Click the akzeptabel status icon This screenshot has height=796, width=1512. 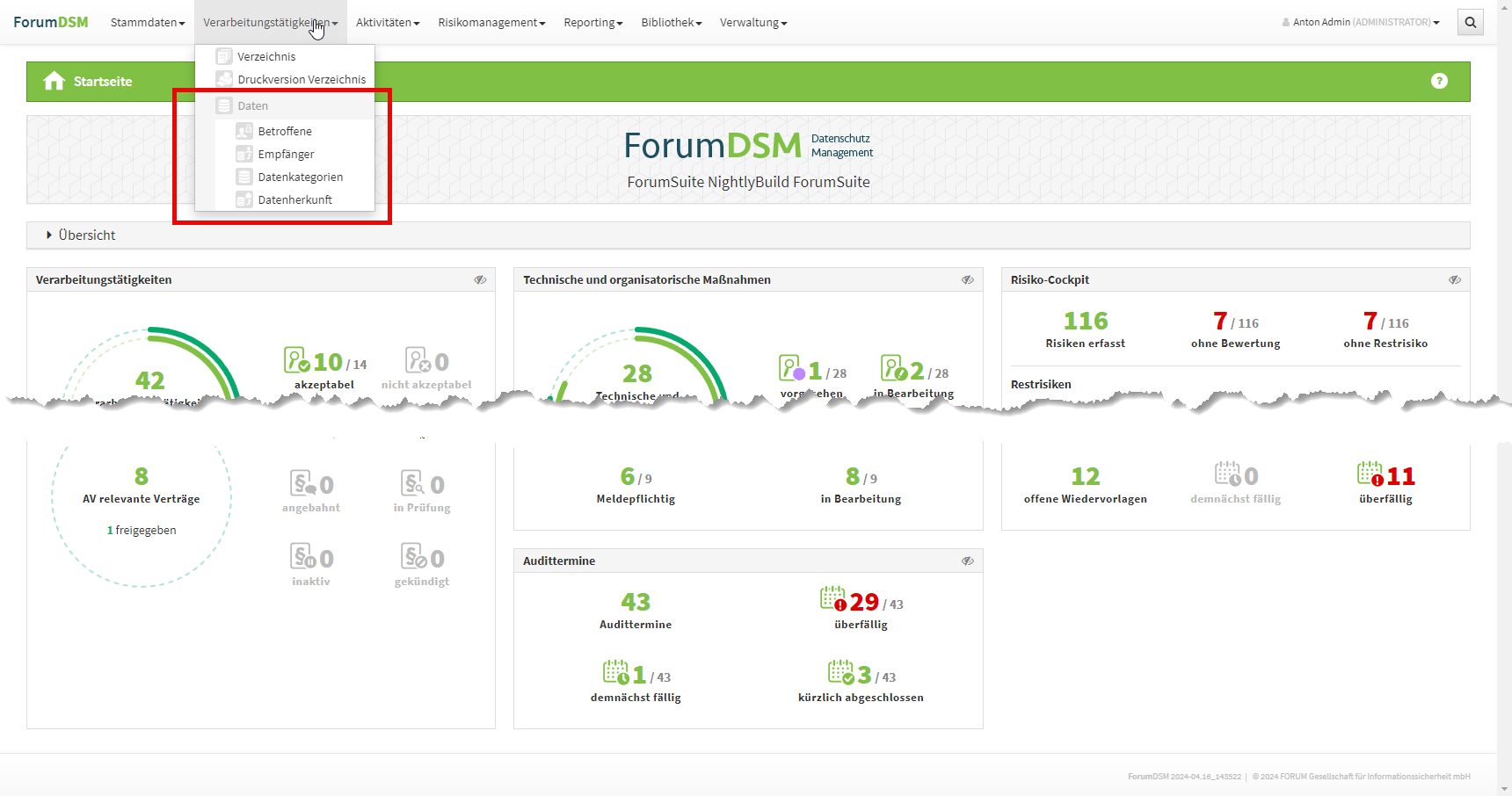(x=296, y=360)
